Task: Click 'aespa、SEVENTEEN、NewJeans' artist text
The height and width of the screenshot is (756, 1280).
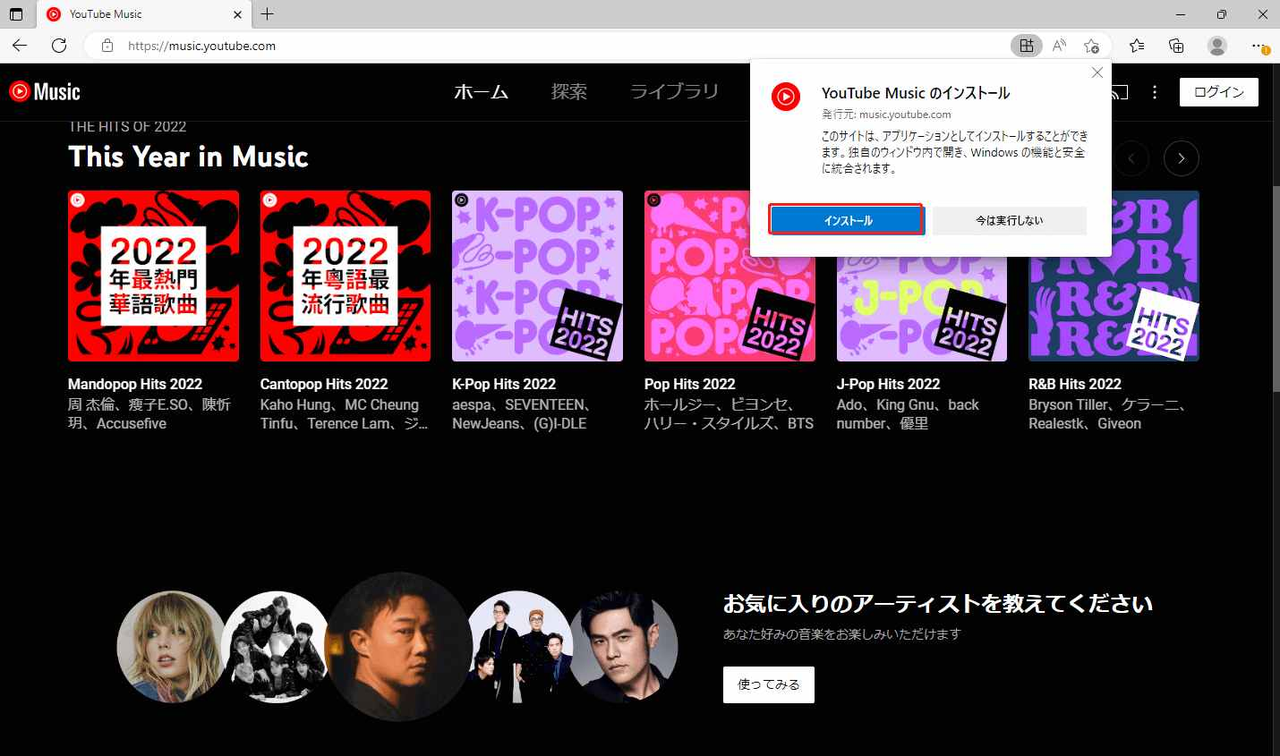Action: click(521, 414)
